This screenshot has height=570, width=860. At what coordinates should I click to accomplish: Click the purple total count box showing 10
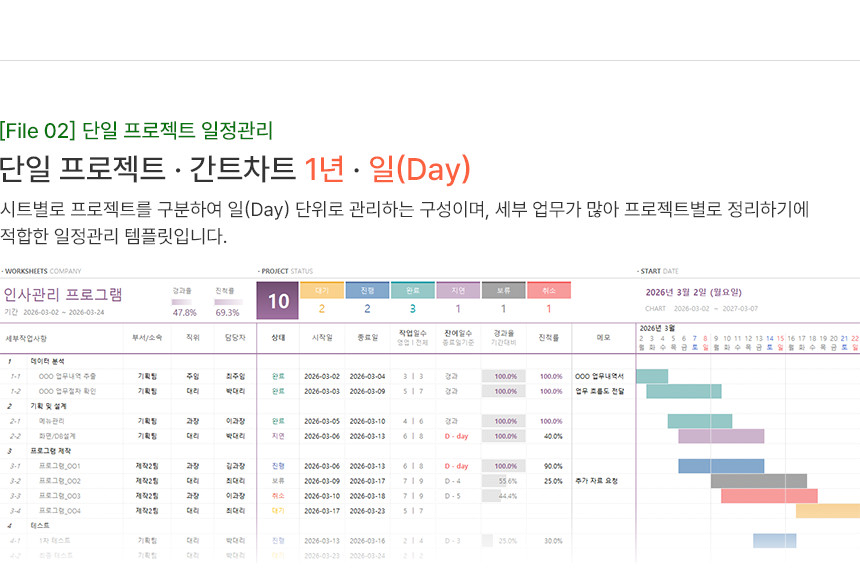click(x=278, y=301)
